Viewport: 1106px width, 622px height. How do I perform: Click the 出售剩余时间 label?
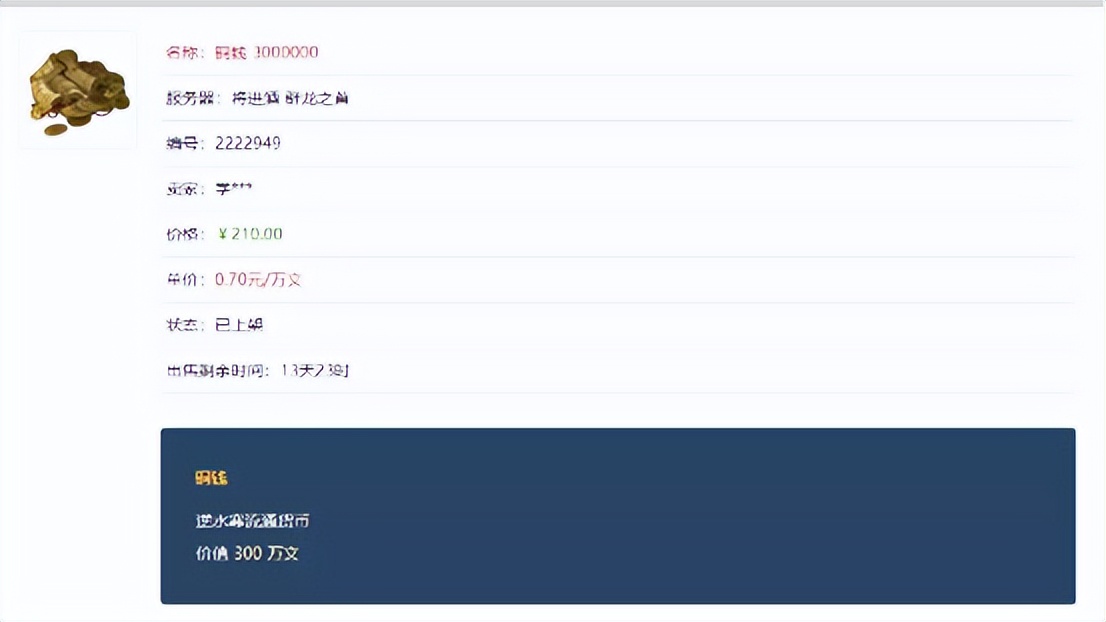(218, 370)
